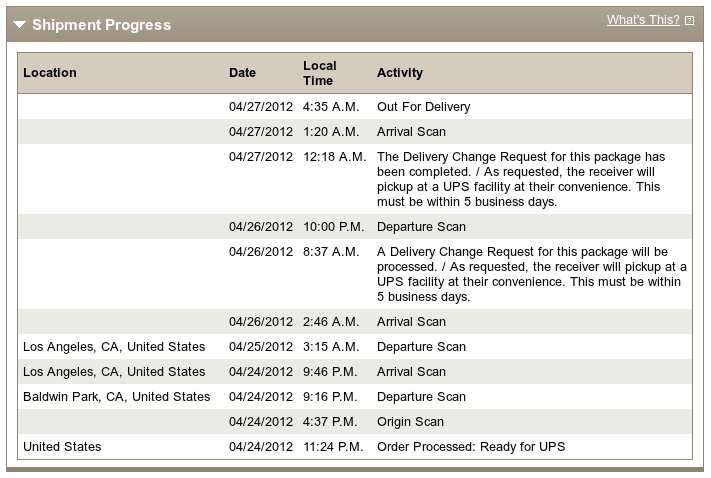
Task: Click the Shipment Progress heading text
Action: click(102, 24)
